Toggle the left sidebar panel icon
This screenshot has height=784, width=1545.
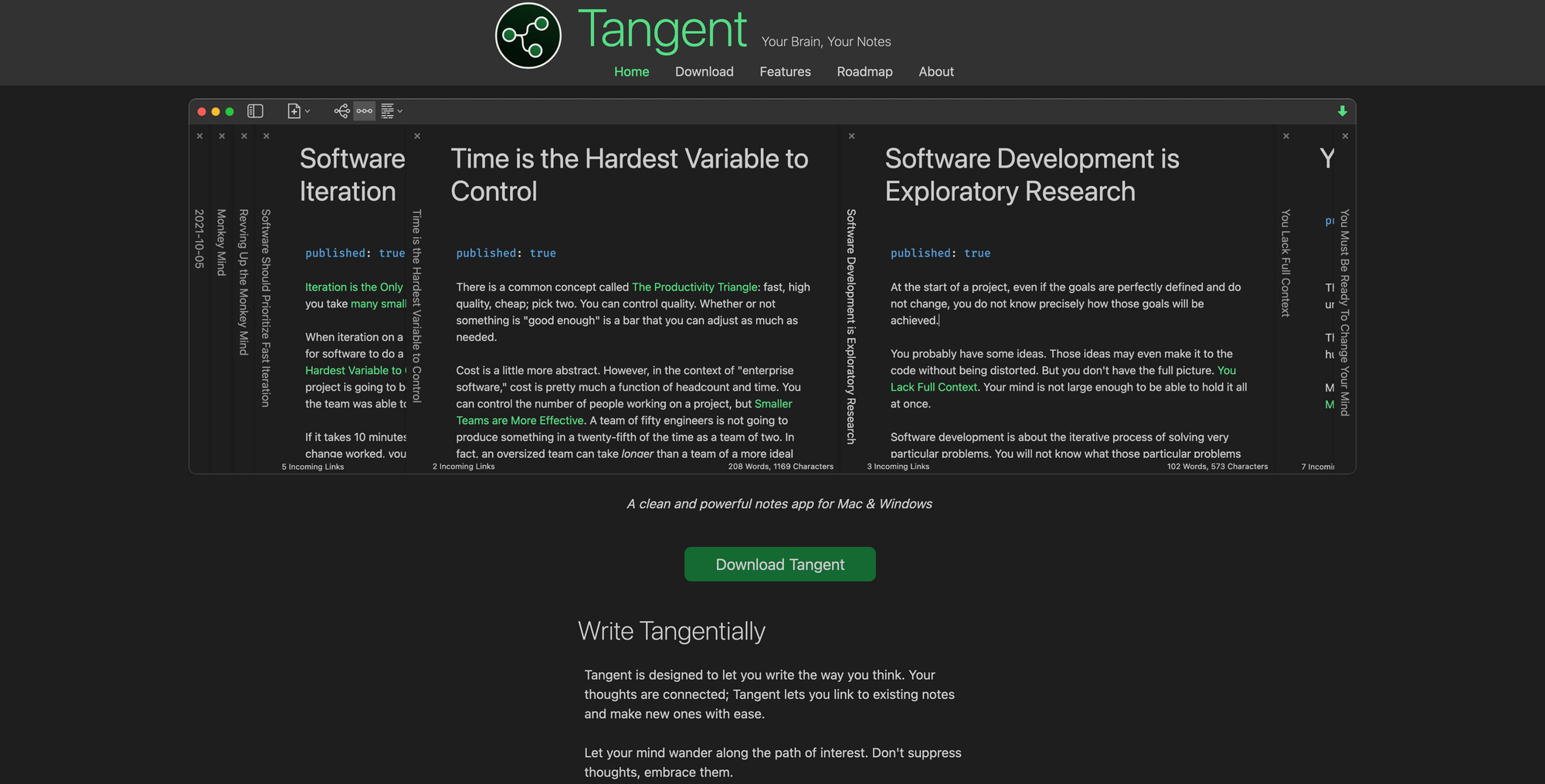(x=255, y=111)
